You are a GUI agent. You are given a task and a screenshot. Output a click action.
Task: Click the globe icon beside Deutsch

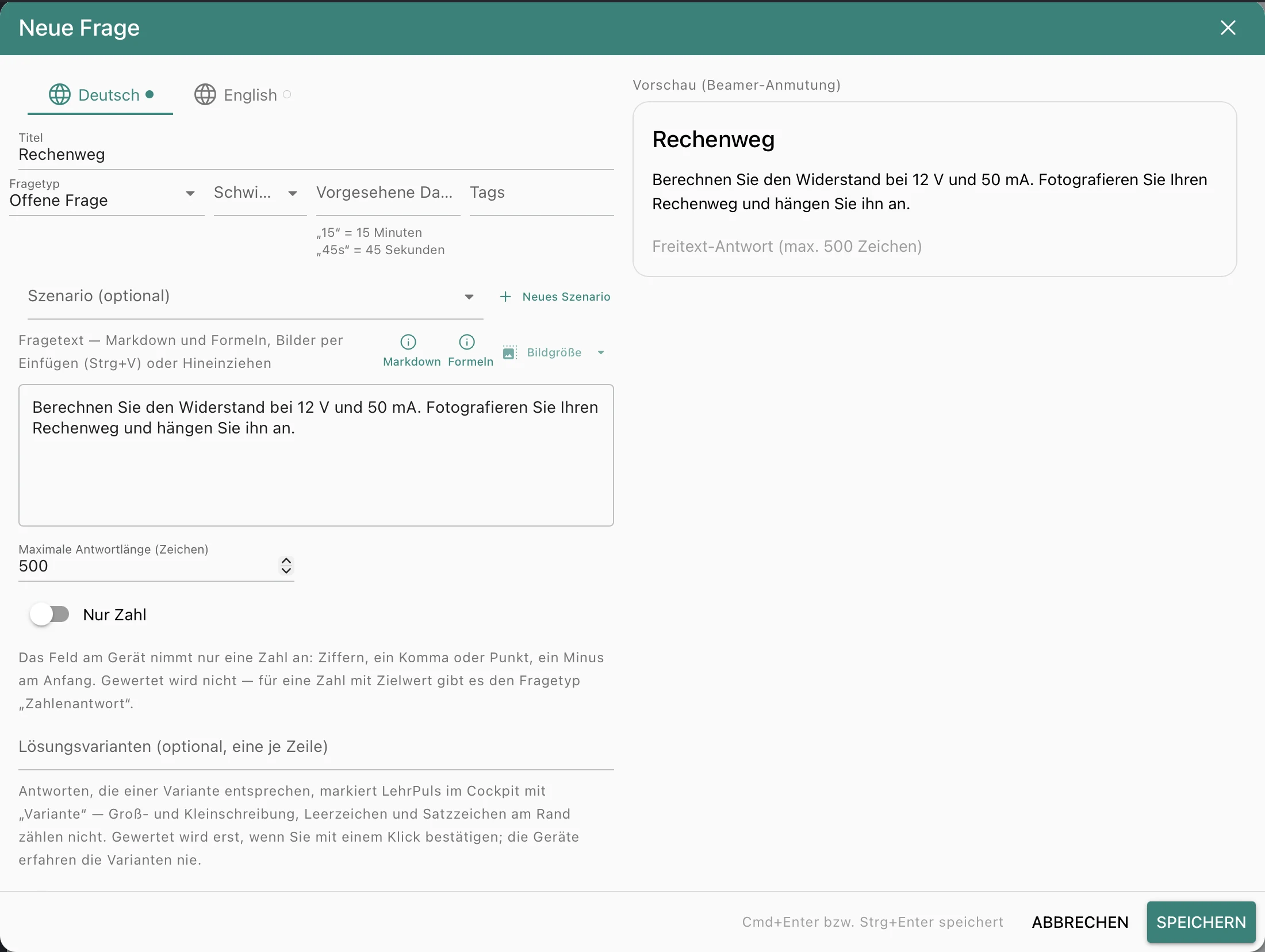pyautogui.click(x=60, y=94)
